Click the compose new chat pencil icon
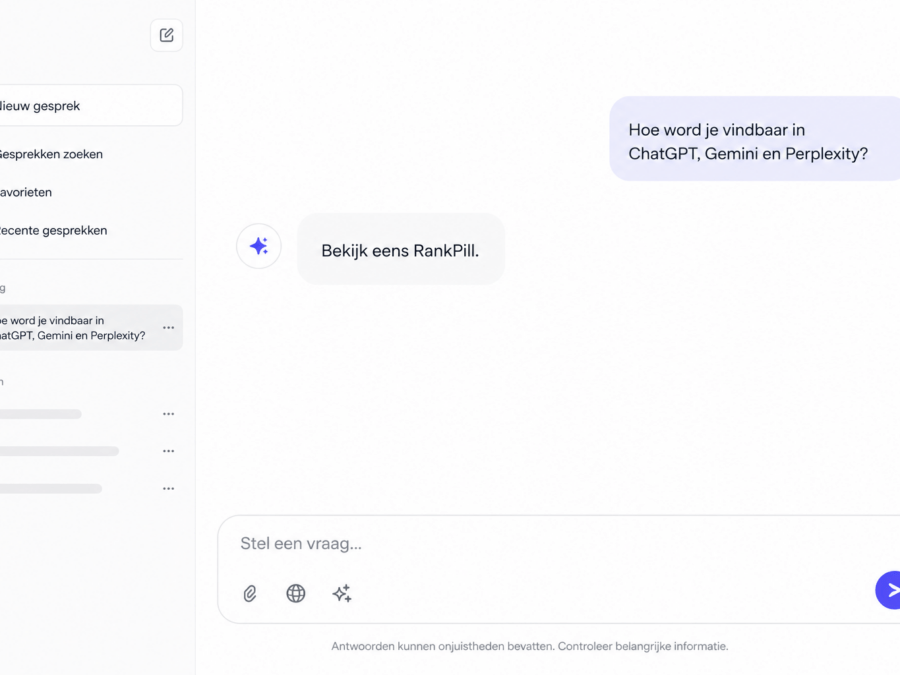The image size is (900, 675). click(166, 35)
